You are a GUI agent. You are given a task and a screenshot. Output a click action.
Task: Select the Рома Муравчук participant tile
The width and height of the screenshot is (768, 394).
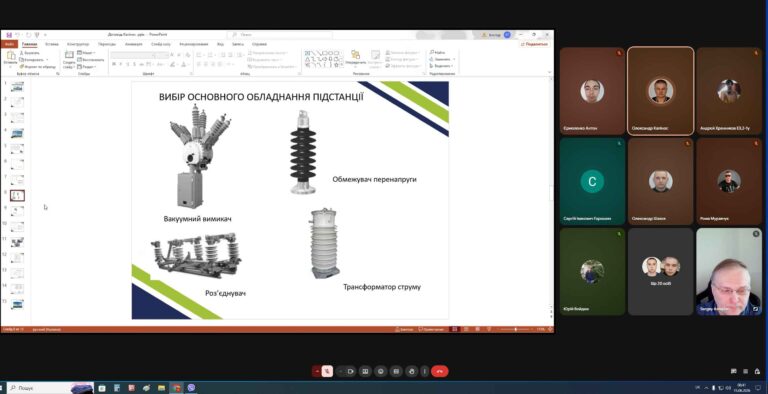(x=729, y=181)
